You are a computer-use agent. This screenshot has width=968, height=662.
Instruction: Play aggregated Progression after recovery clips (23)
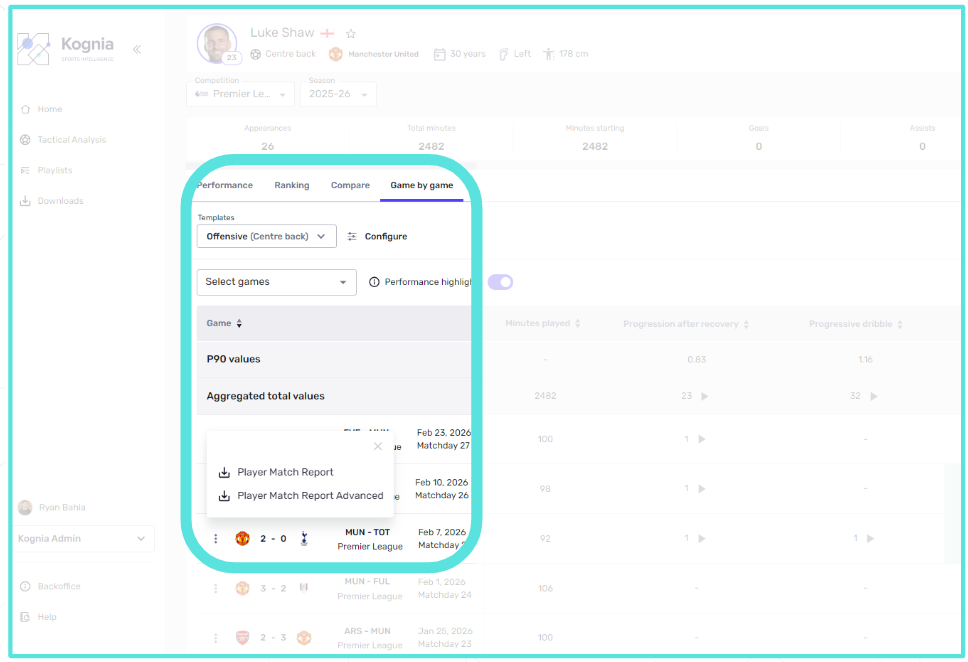[x=704, y=396]
